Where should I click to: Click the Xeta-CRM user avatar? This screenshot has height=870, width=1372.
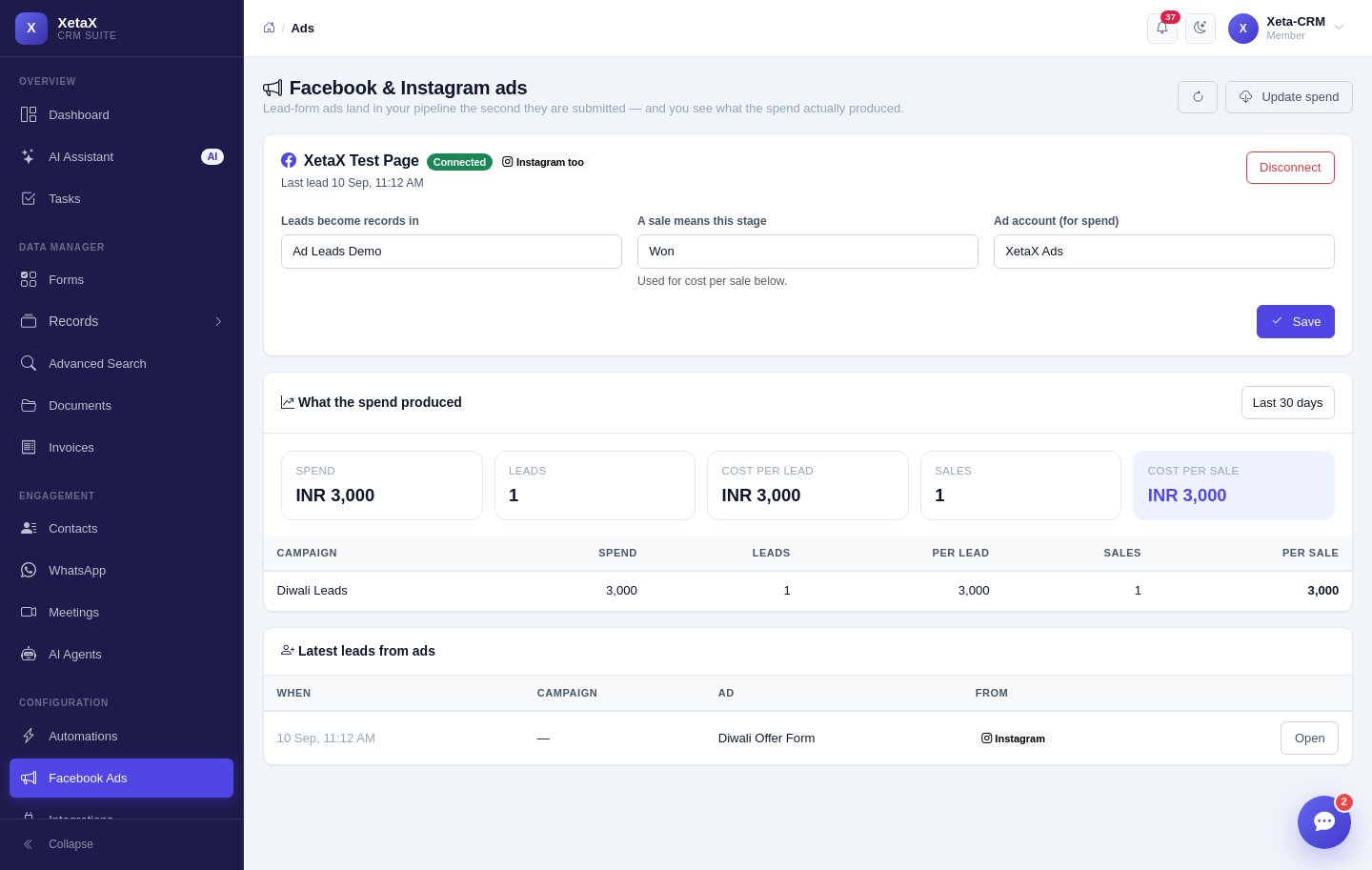(x=1243, y=29)
